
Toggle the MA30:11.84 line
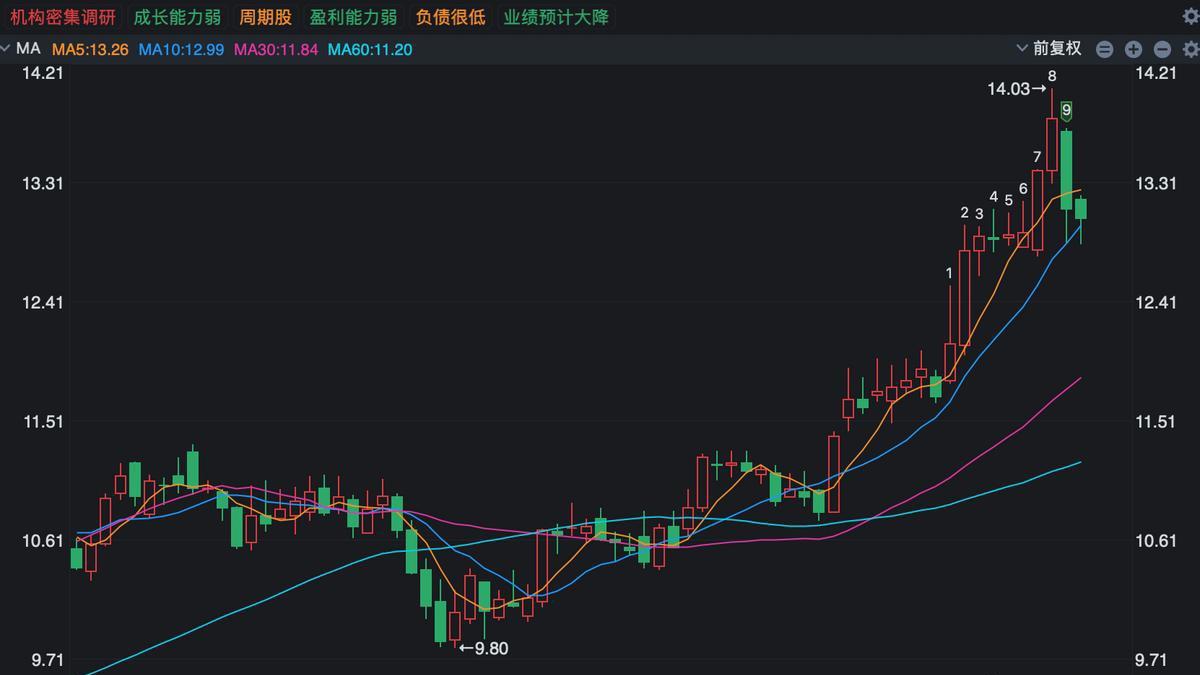[x=276, y=49]
